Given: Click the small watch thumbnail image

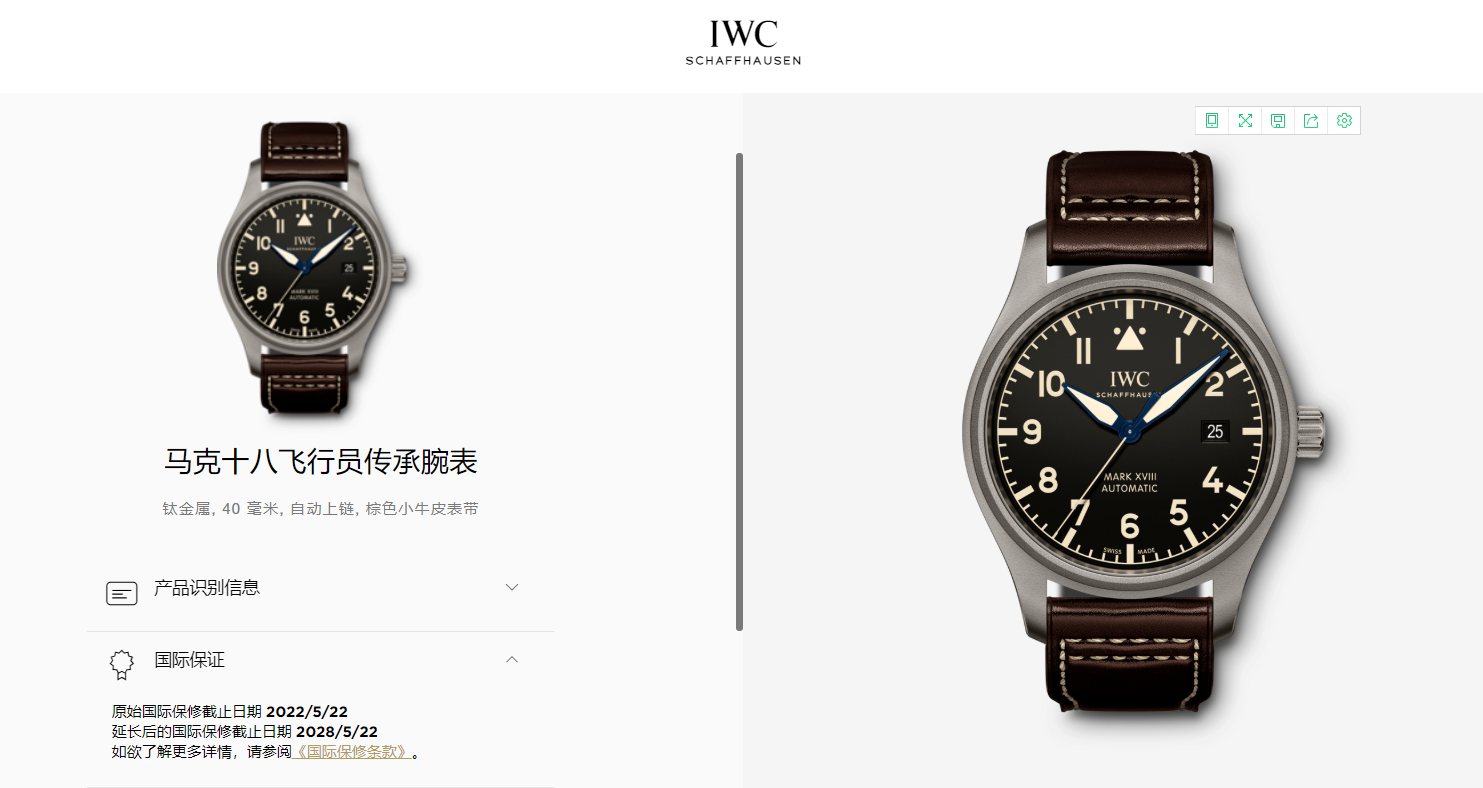Looking at the screenshot, I should click(x=313, y=269).
